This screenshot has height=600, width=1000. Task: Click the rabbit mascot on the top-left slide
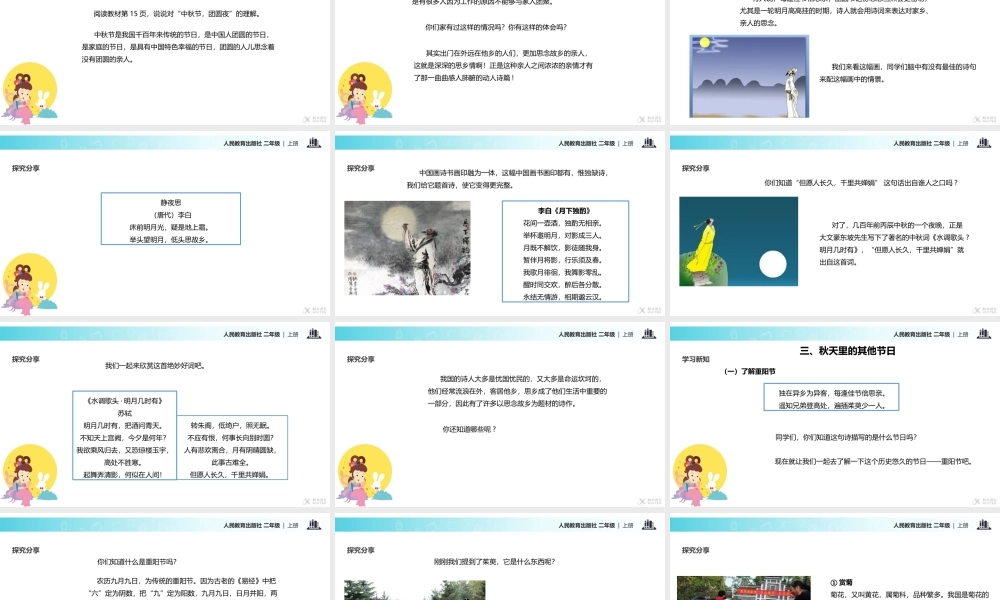(28, 90)
